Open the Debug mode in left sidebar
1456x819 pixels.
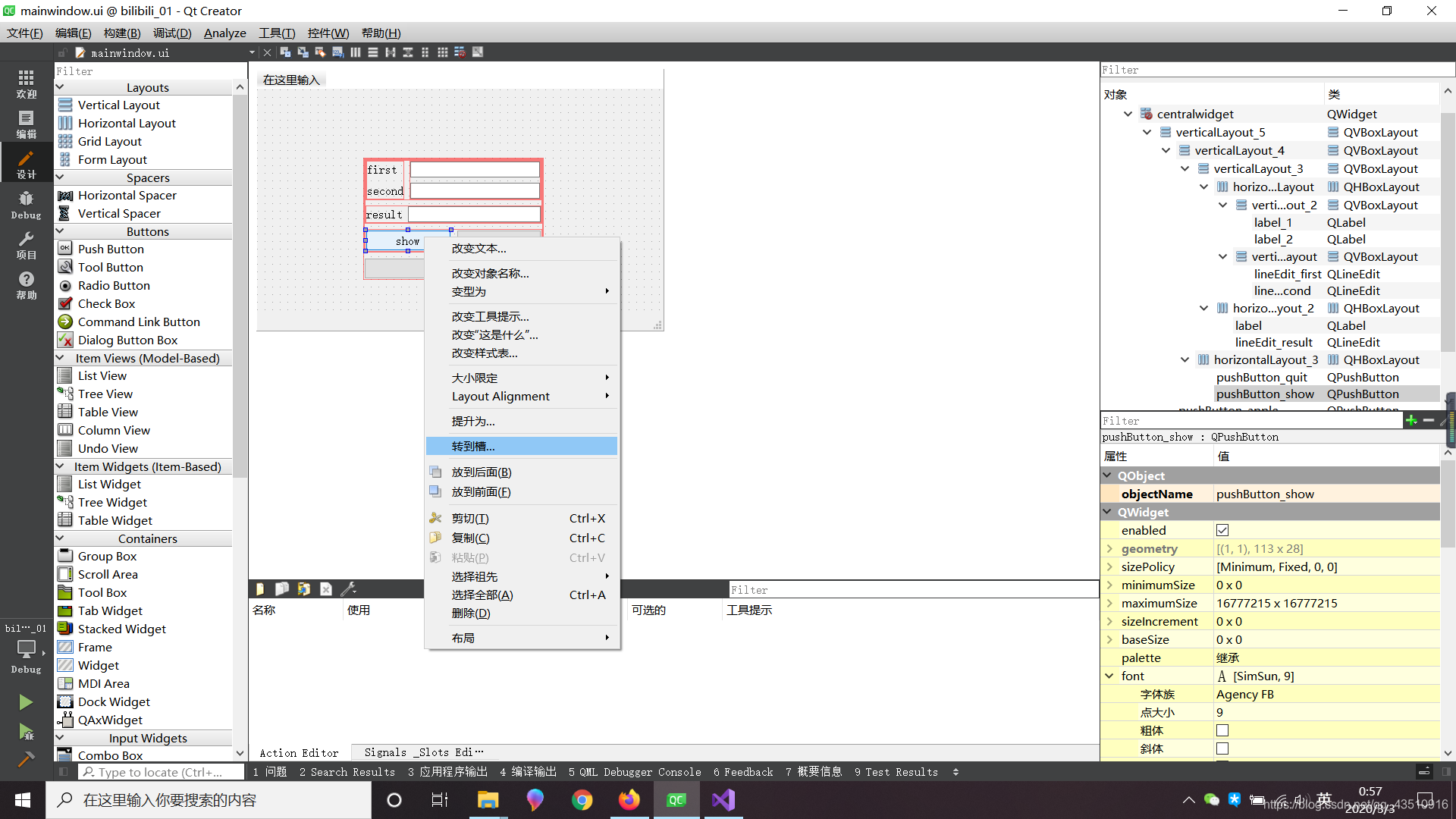26,205
